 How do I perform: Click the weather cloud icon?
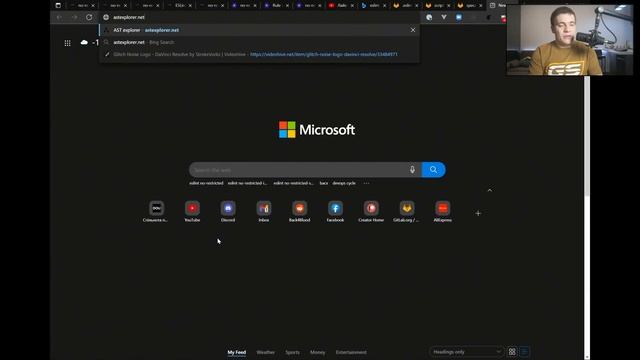coord(84,42)
